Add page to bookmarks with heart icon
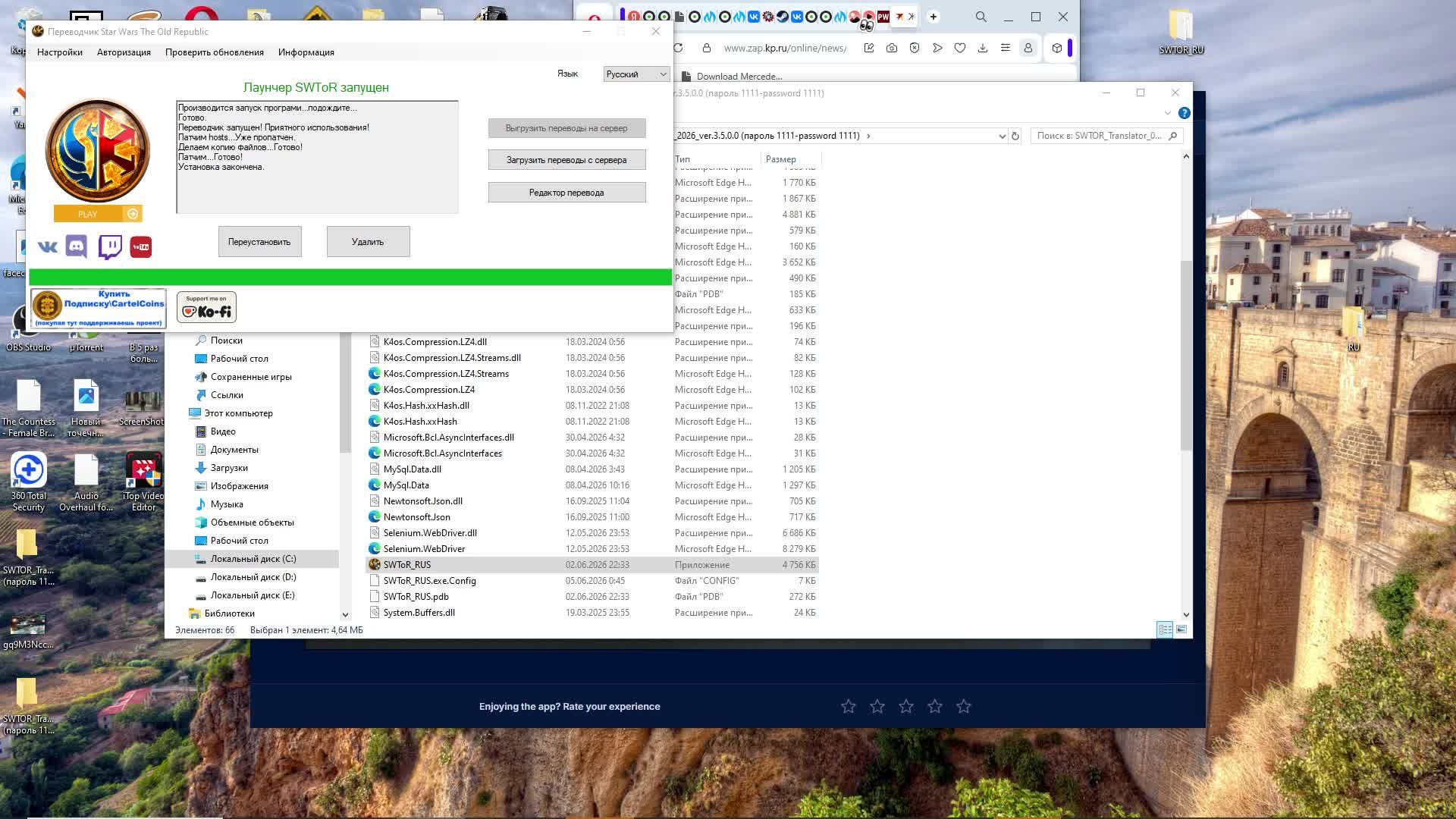 [x=960, y=48]
